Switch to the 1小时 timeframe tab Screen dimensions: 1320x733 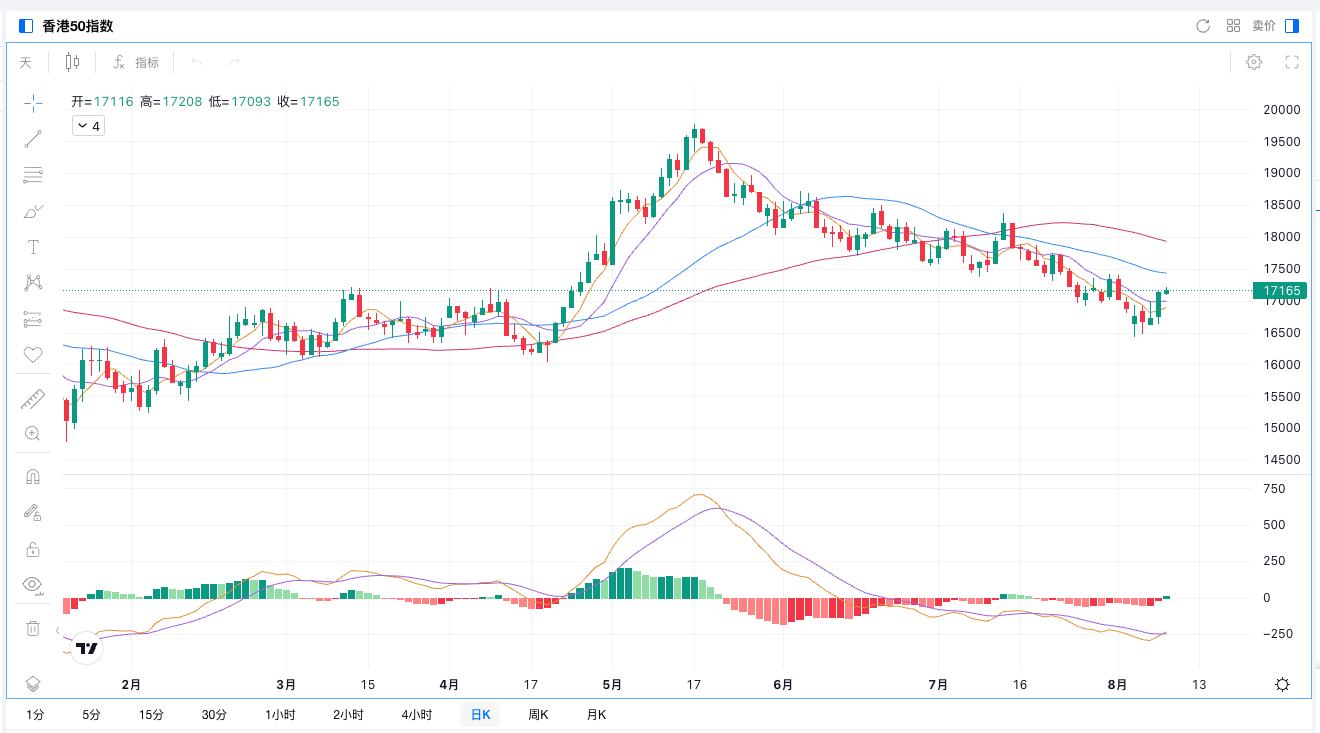(x=280, y=714)
